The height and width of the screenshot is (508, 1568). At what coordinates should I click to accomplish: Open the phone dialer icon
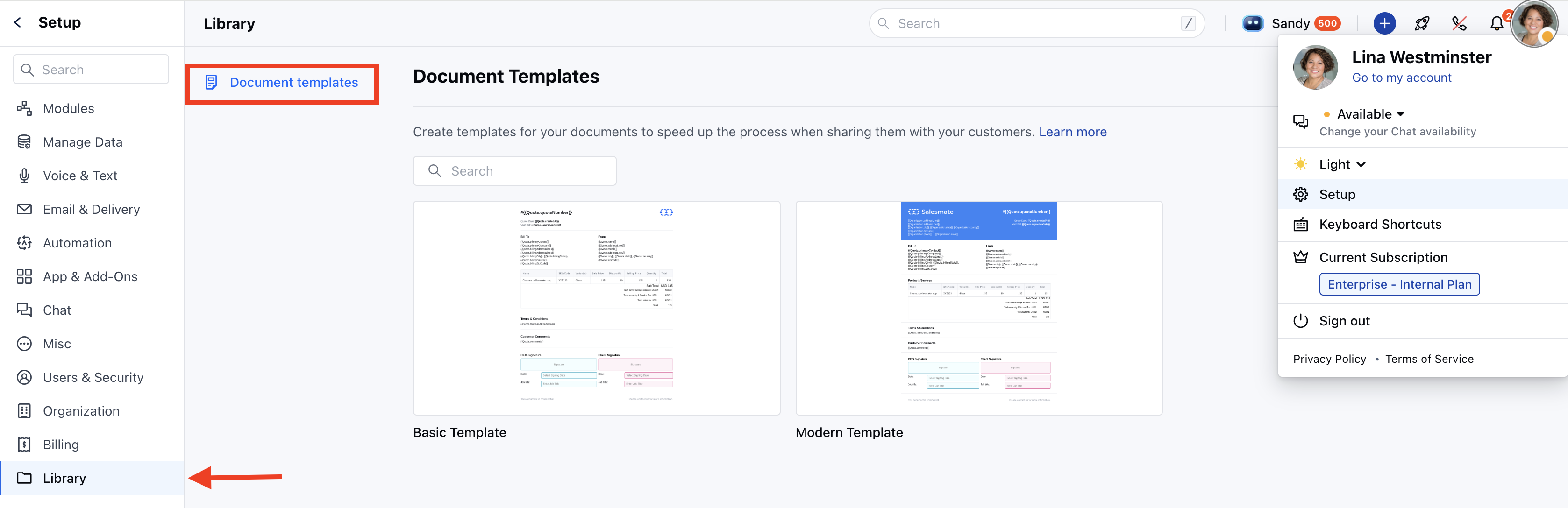(1459, 24)
